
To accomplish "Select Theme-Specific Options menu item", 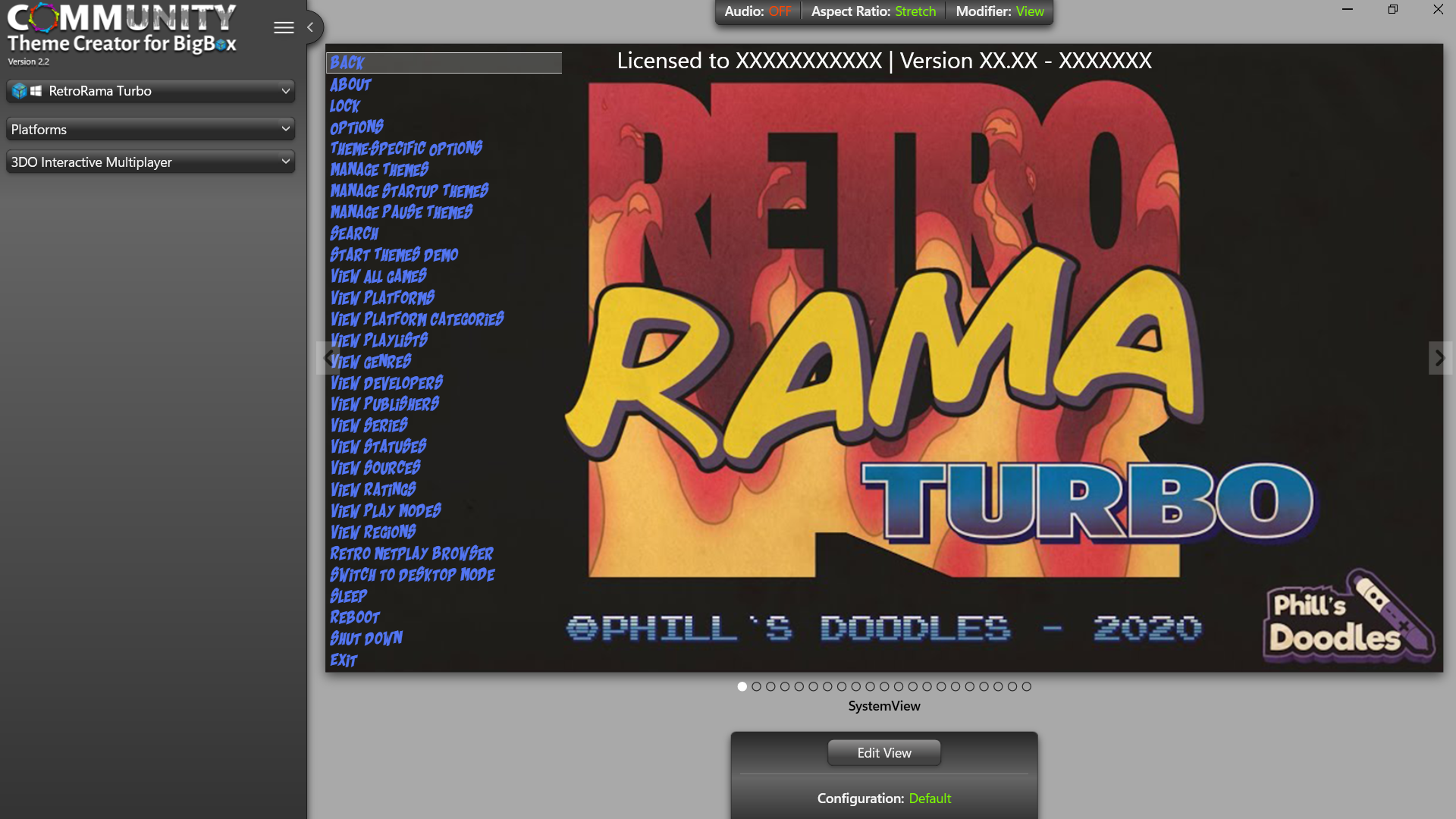I will tap(406, 148).
